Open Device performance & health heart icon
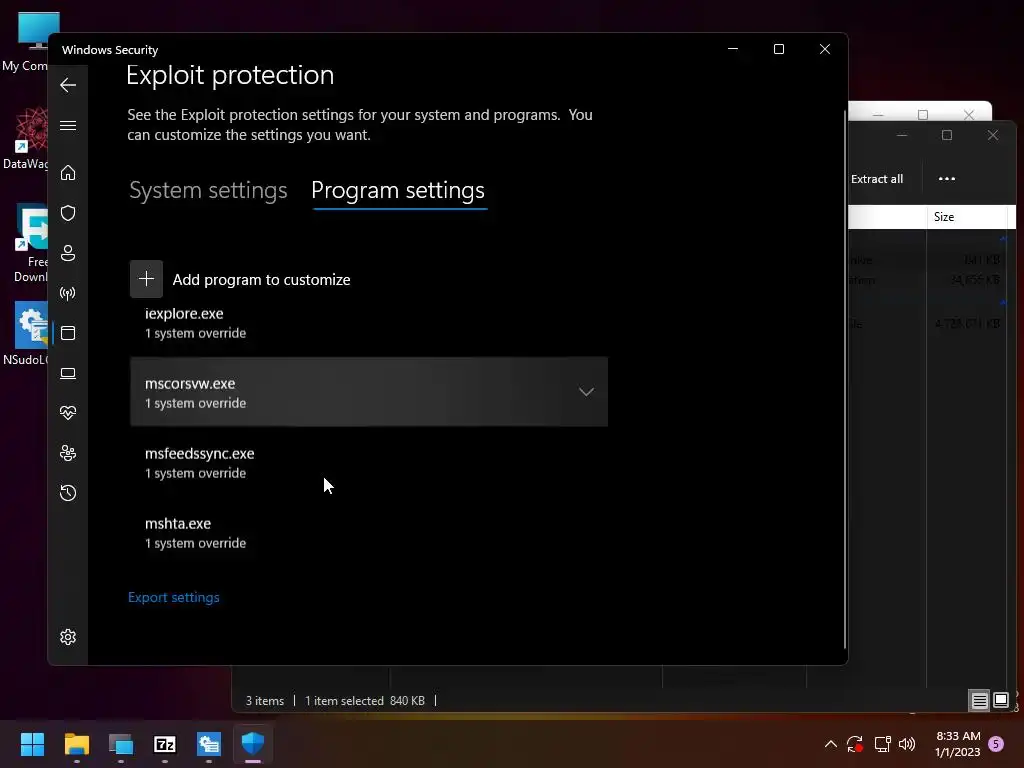This screenshot has height=768, width=1024. [68, 413]
